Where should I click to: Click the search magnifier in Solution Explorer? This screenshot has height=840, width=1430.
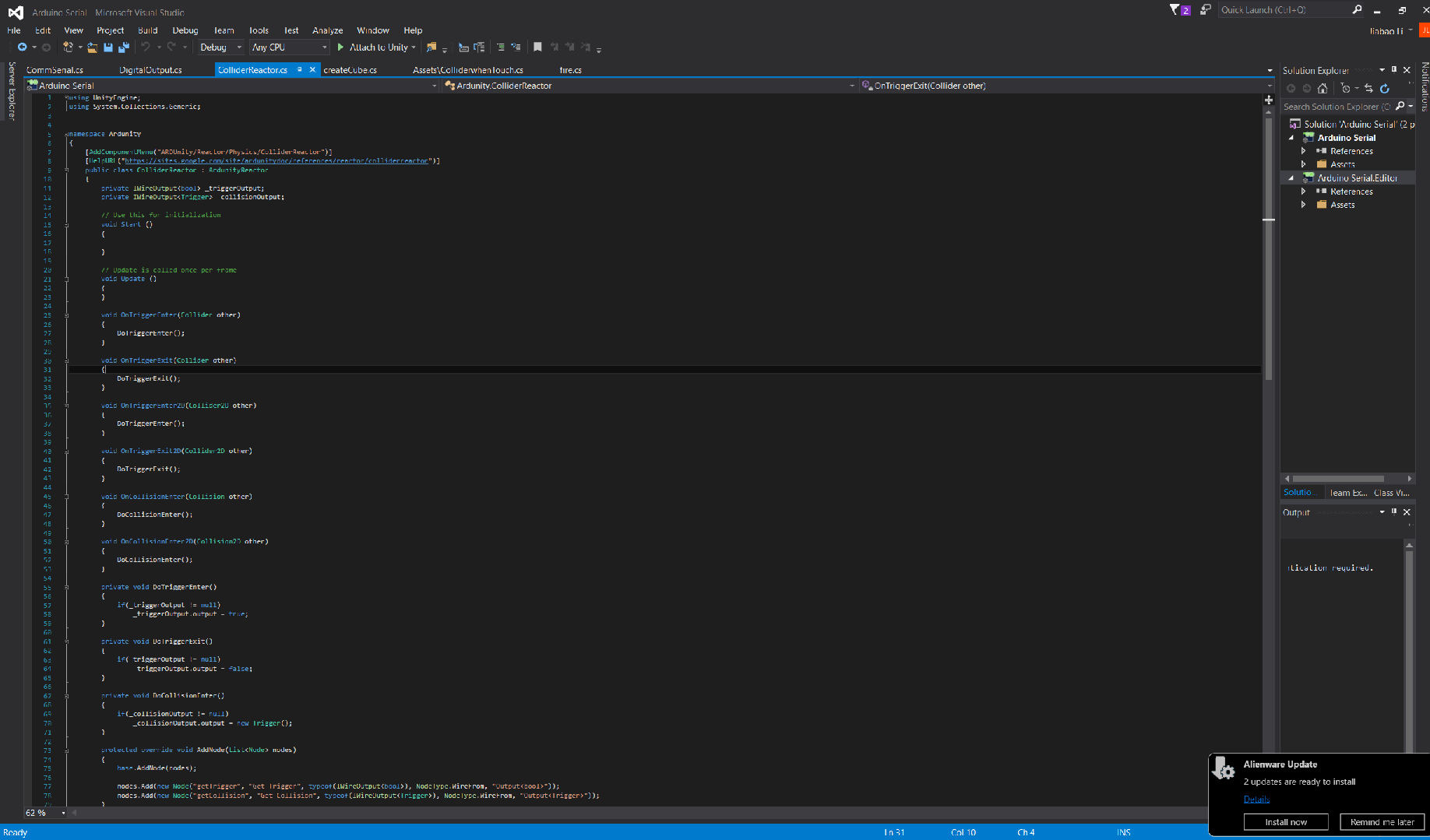point(1400,107)
